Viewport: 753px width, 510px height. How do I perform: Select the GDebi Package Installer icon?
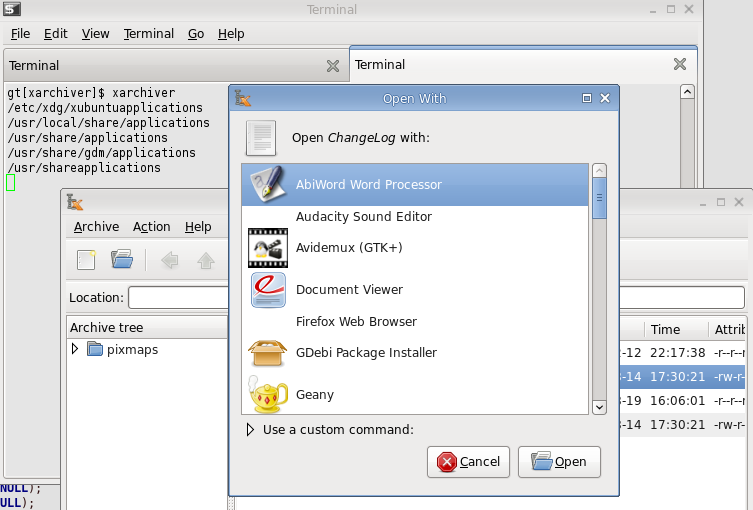(267, 353)
